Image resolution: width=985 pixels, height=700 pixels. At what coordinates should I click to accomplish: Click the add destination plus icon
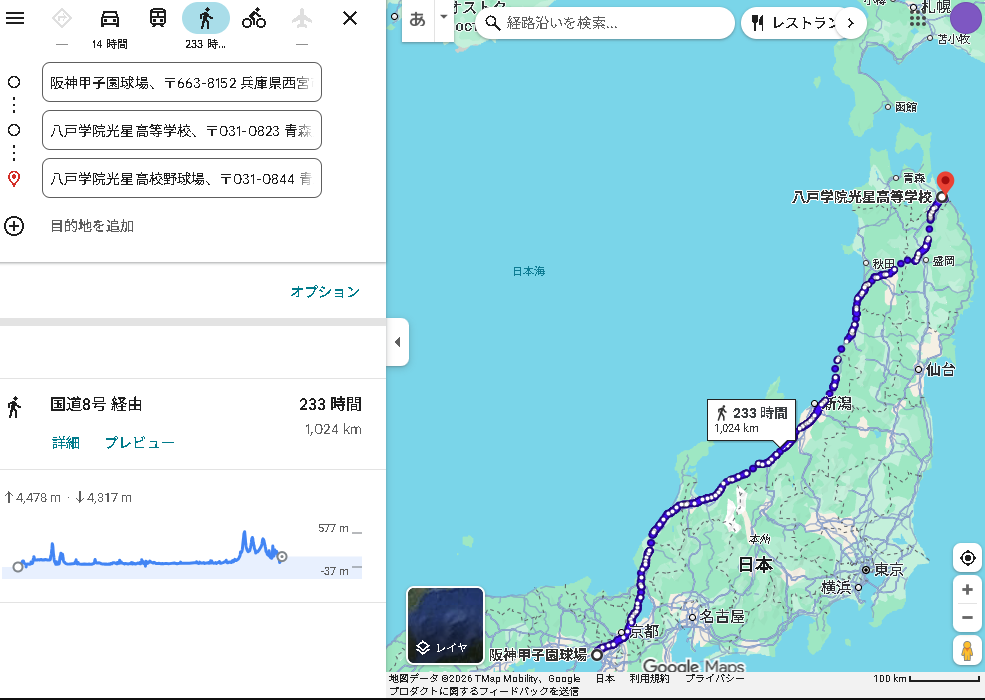[x=14, y=226]
